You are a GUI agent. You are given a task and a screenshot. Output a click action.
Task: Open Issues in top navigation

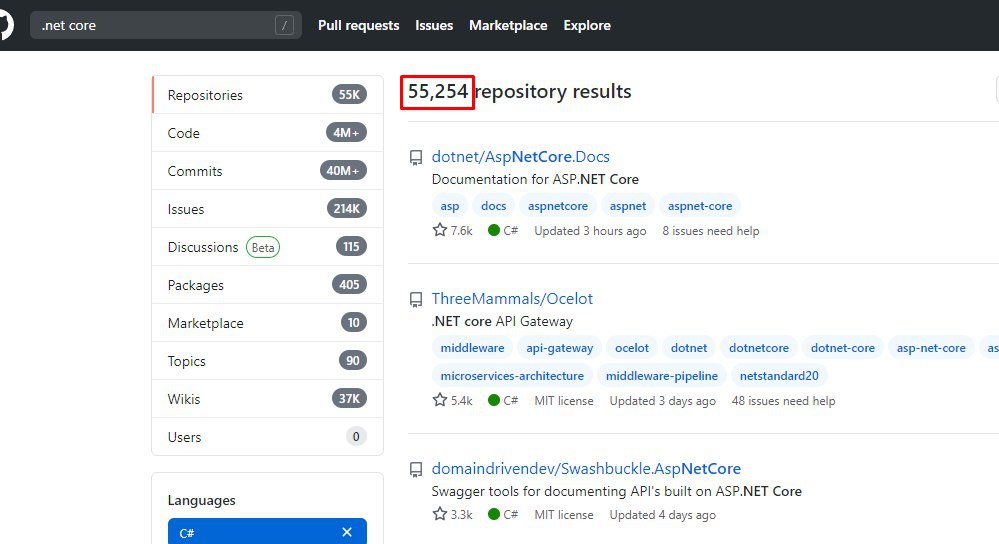pos(434,25)
